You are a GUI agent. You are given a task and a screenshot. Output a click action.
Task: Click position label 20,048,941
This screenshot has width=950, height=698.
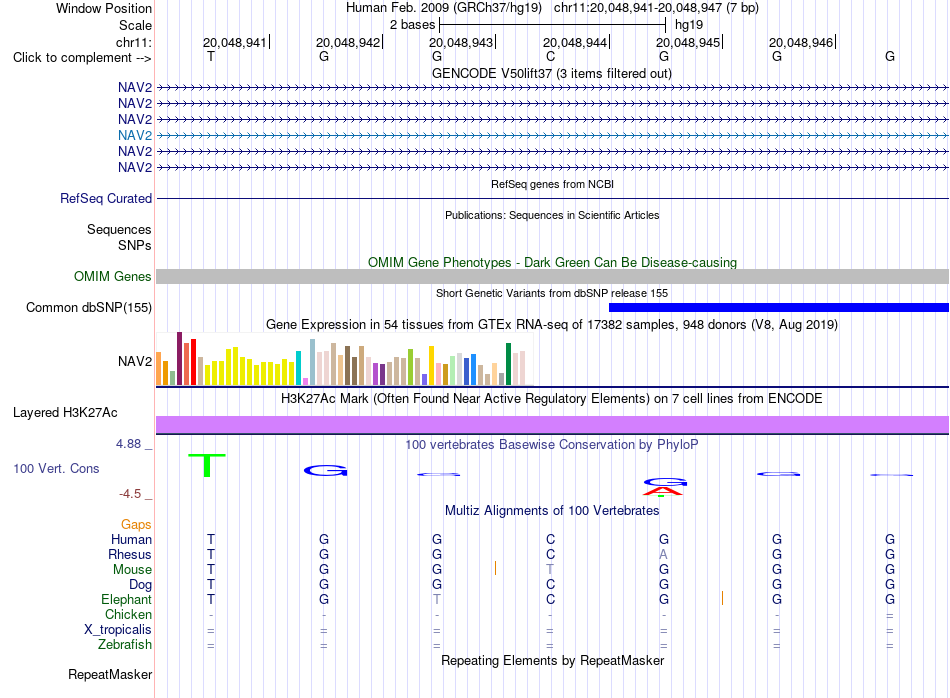click(234, 42)
